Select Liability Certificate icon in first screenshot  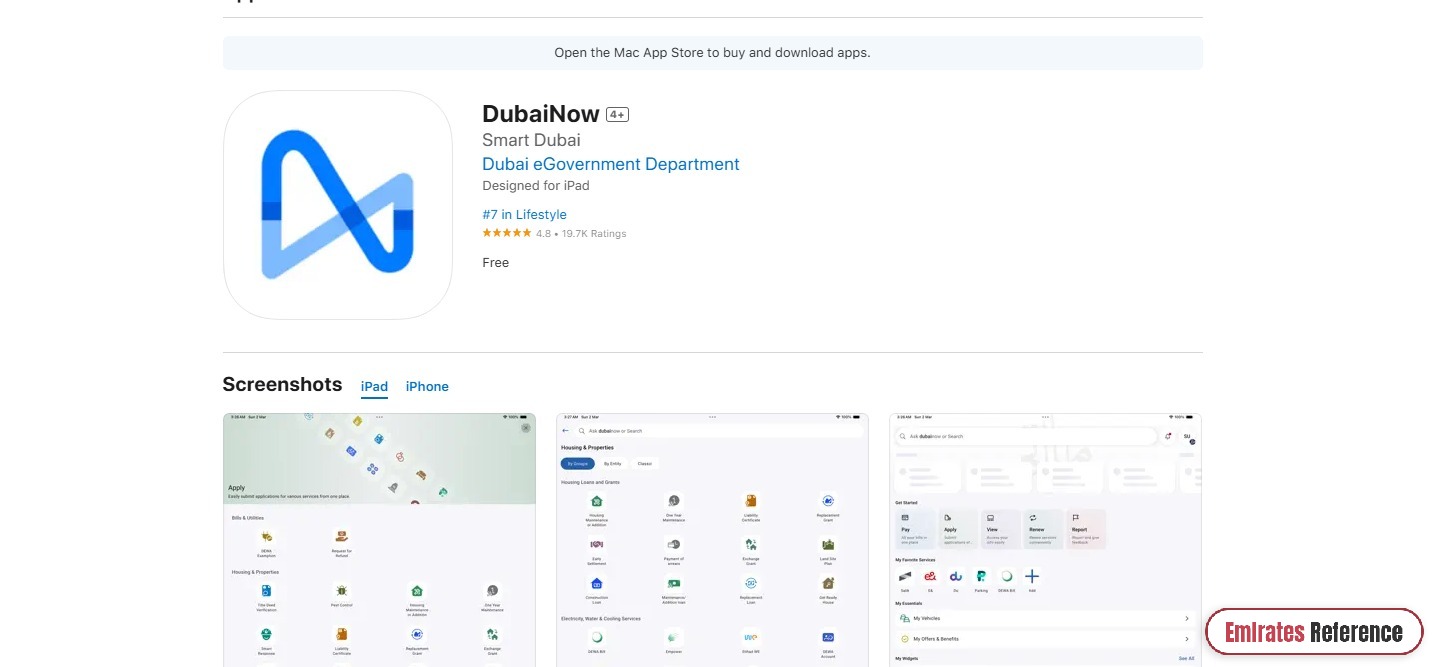click(x=341, y=635)
